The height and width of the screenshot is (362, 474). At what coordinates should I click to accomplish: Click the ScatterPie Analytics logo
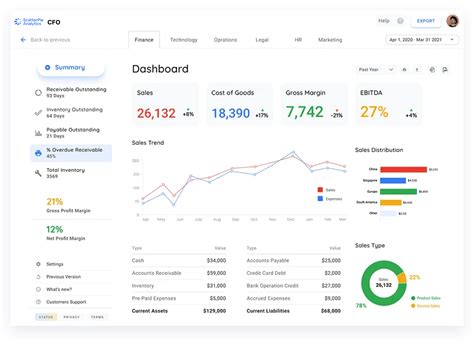29,22
